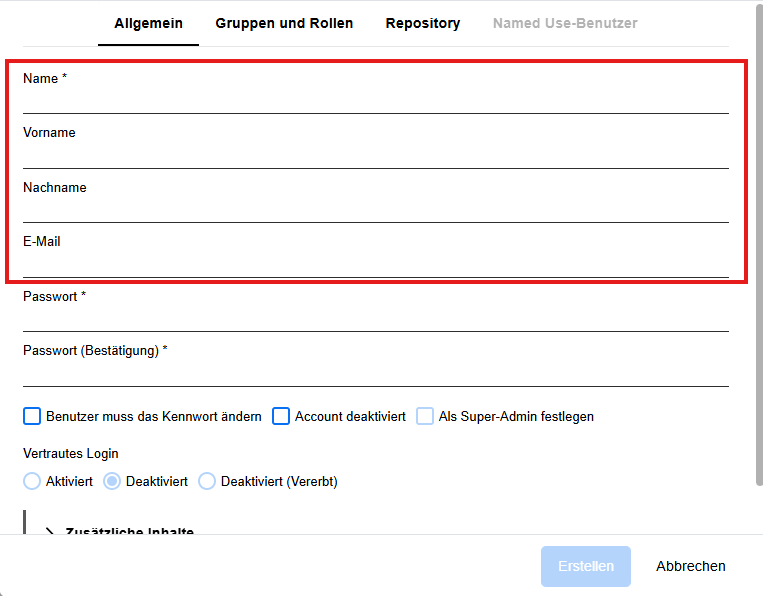Image resolution: width=763 pixels, height=596 pixels.
Task: Open the Gruppen und Rollen tab
Action: (284, 23)
